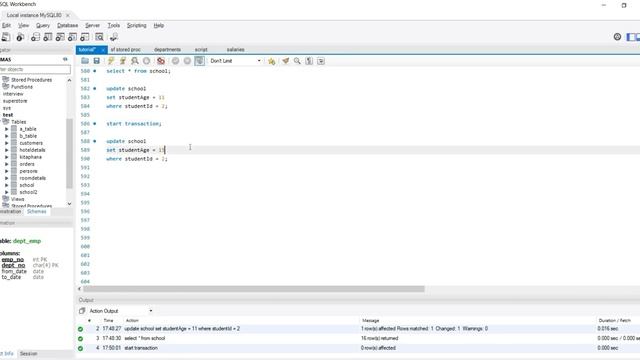Select the school2 table in tree
640x360 pixels.
click(x=28, y=192)
